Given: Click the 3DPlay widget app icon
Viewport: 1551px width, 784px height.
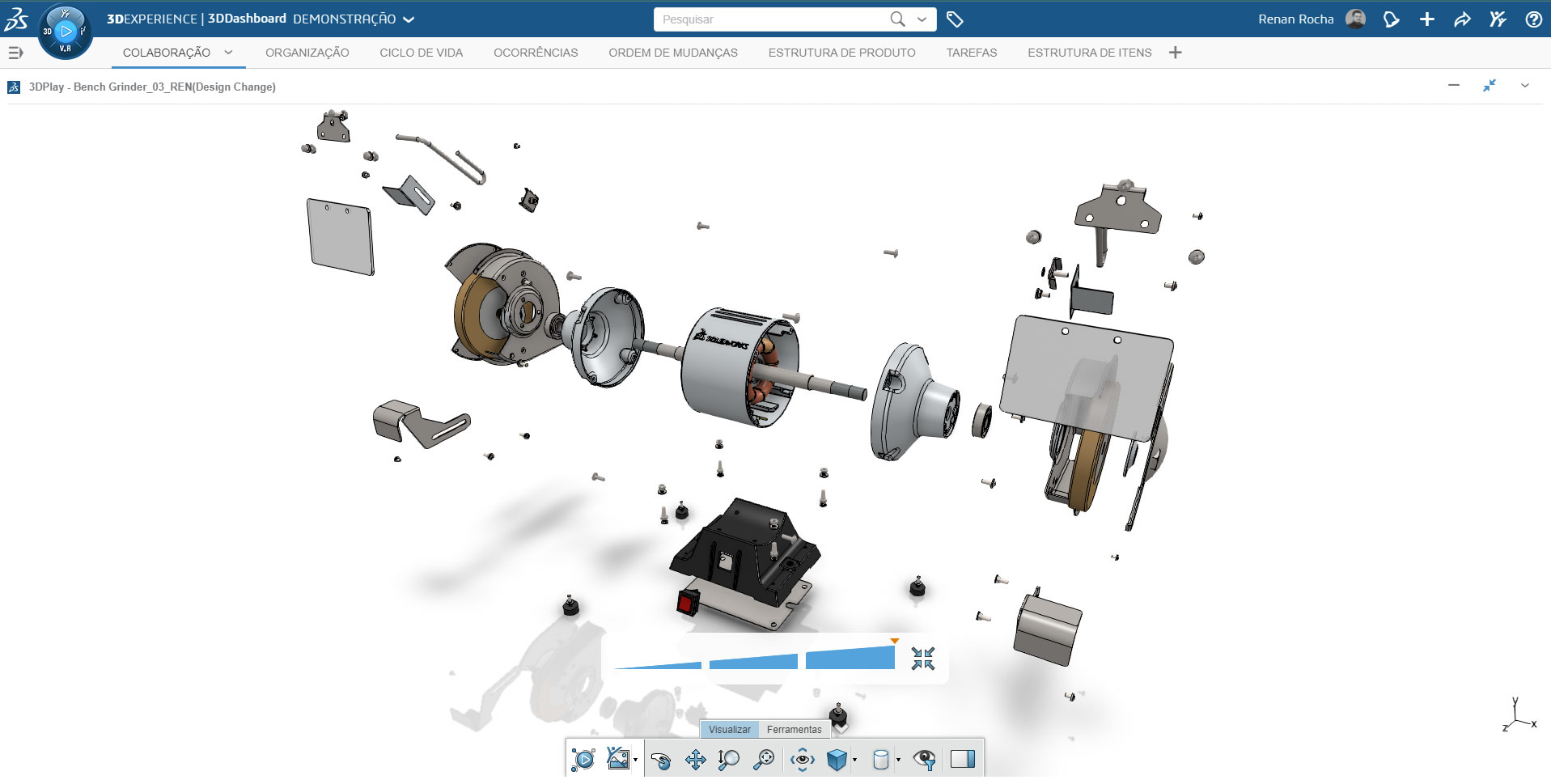Looking at the screenshot, I should (14, 87).
